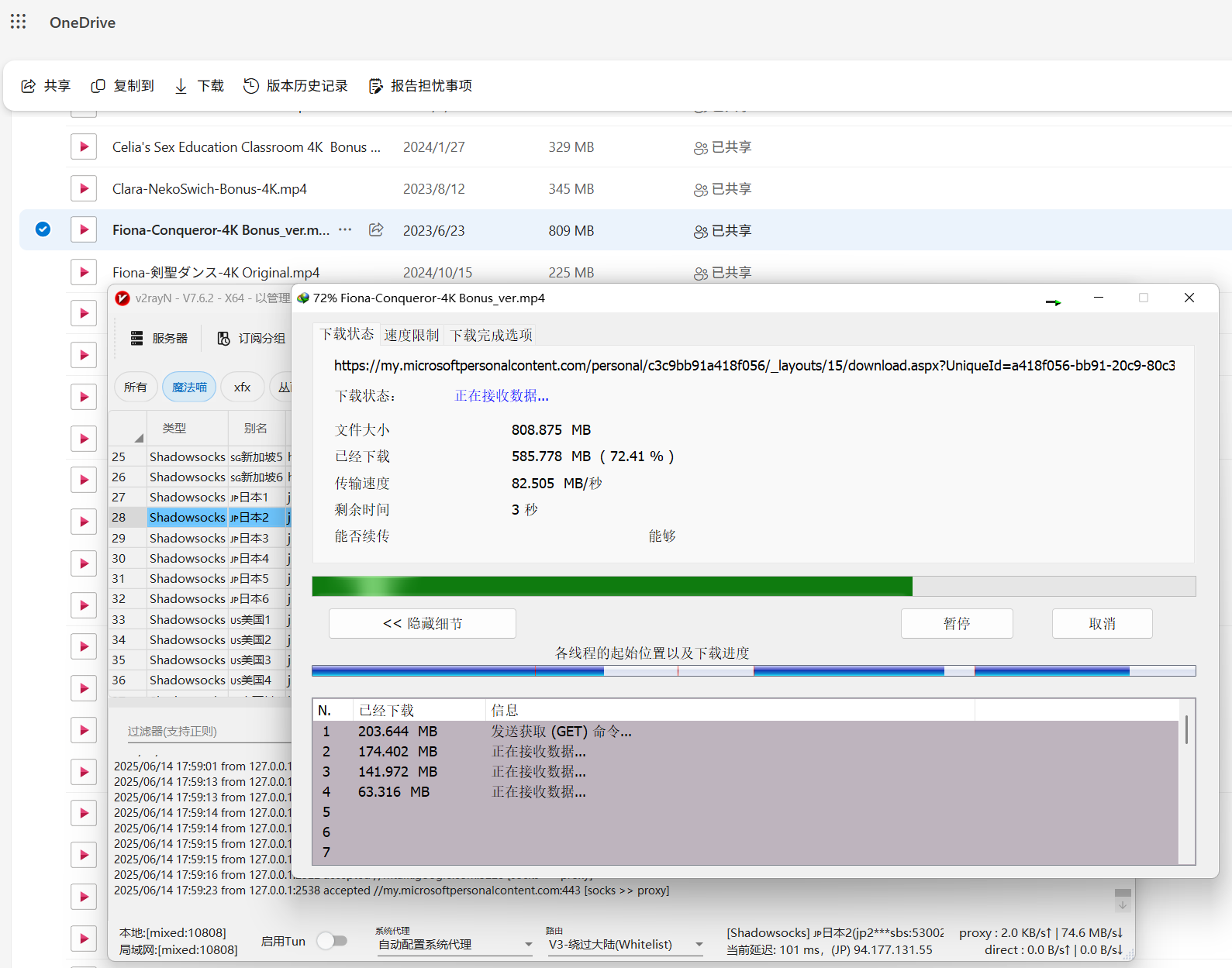Click Copy to (复制到) in OneDrive toolbar

tap(123, 86)
